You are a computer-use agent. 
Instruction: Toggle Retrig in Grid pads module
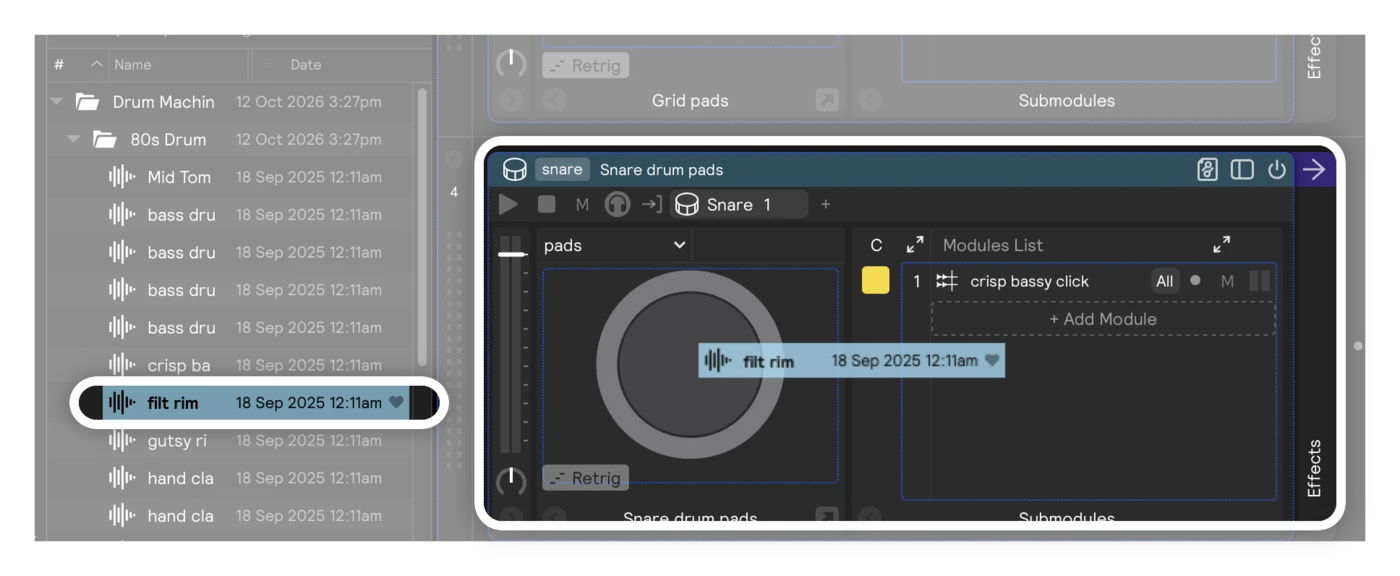[x=586, y=66]
